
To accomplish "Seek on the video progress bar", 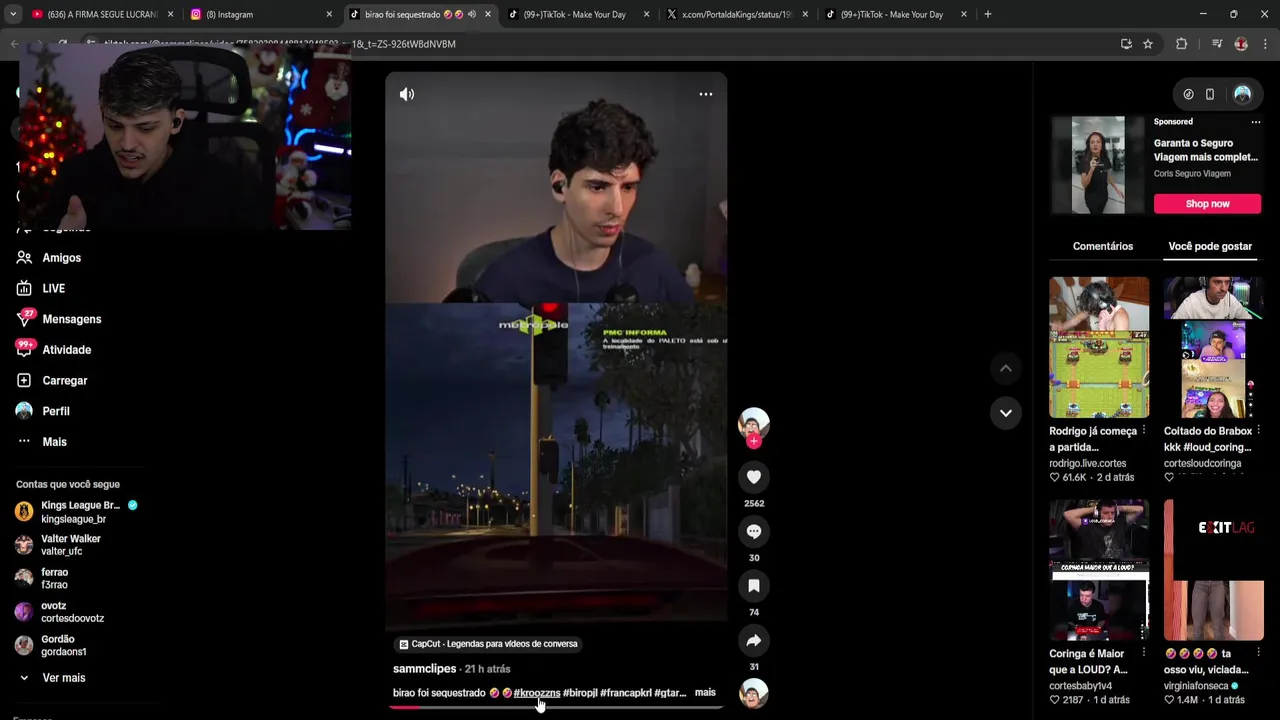I will point(556,707).
